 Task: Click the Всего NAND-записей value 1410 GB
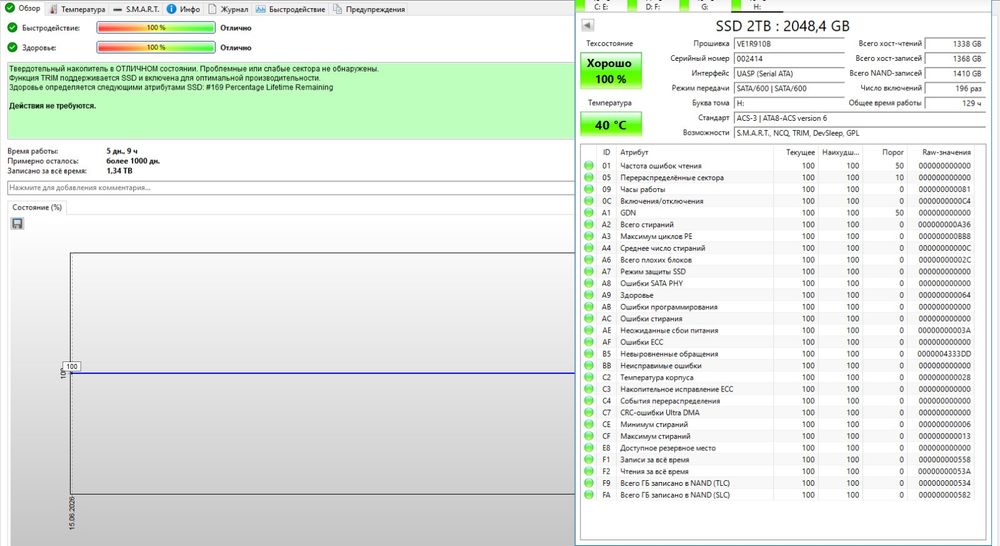[955, 73]
